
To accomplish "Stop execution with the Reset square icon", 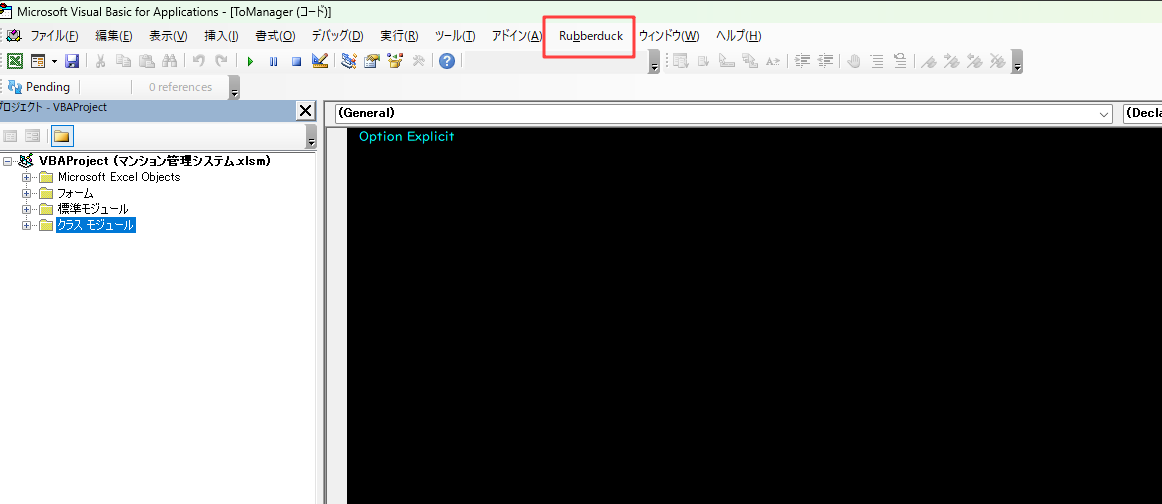I will pos(296,61).
